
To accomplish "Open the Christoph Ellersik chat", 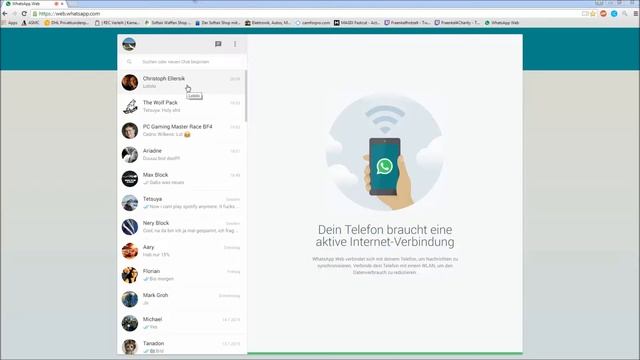I will pyautogui.click(x=182, y=82).
